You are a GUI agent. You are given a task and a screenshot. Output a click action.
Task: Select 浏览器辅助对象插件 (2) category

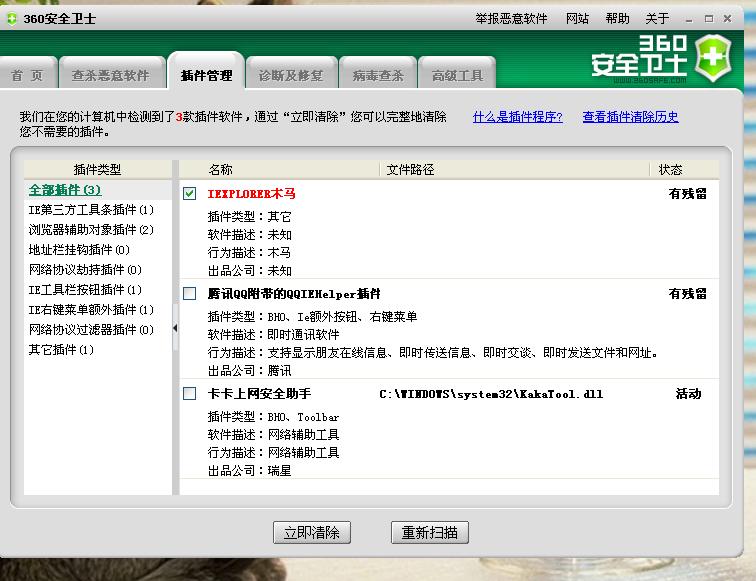91,230
